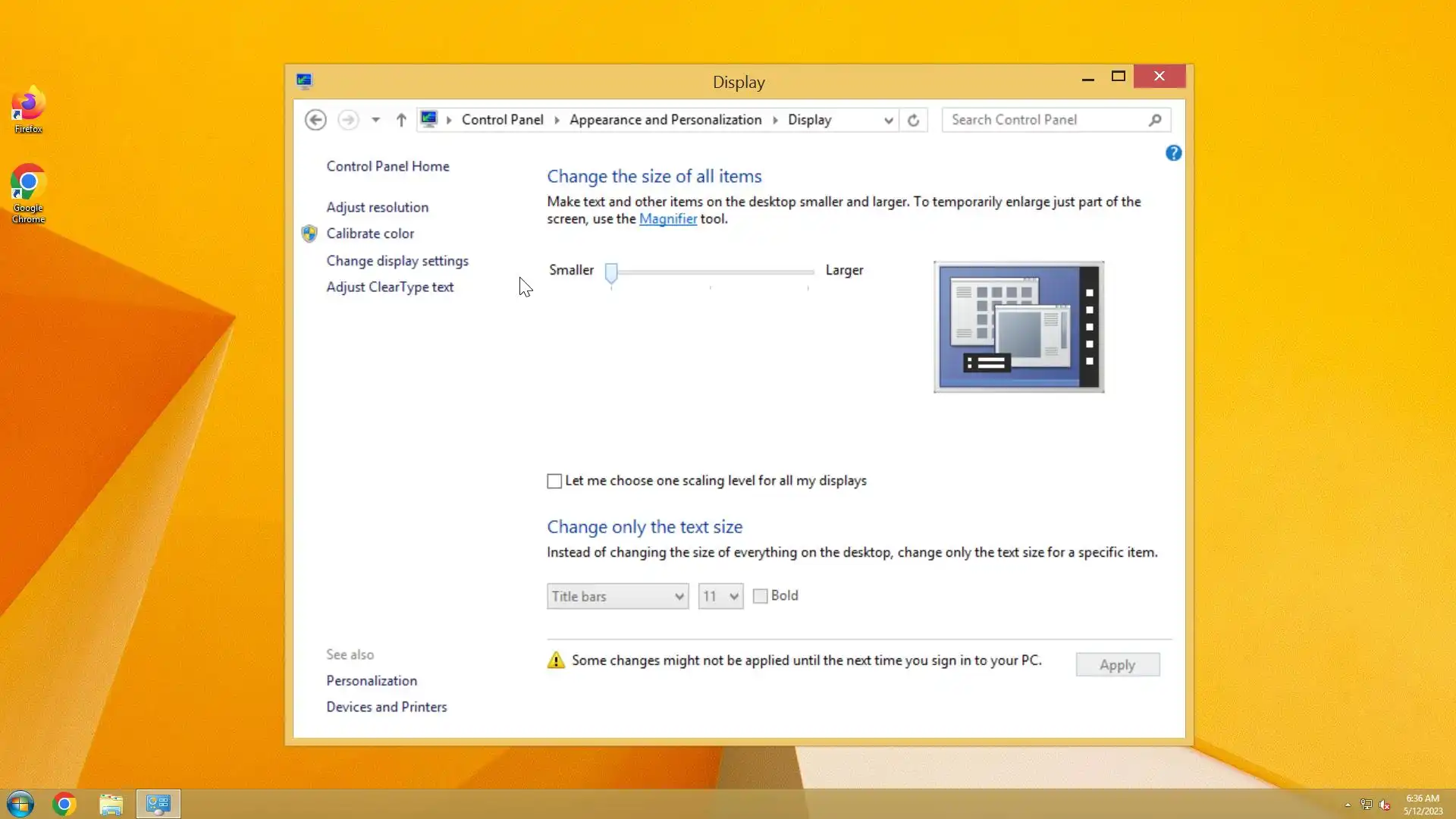Refresh the Control Panel address bar
The image size is (1456, 819).
point(913,120)
